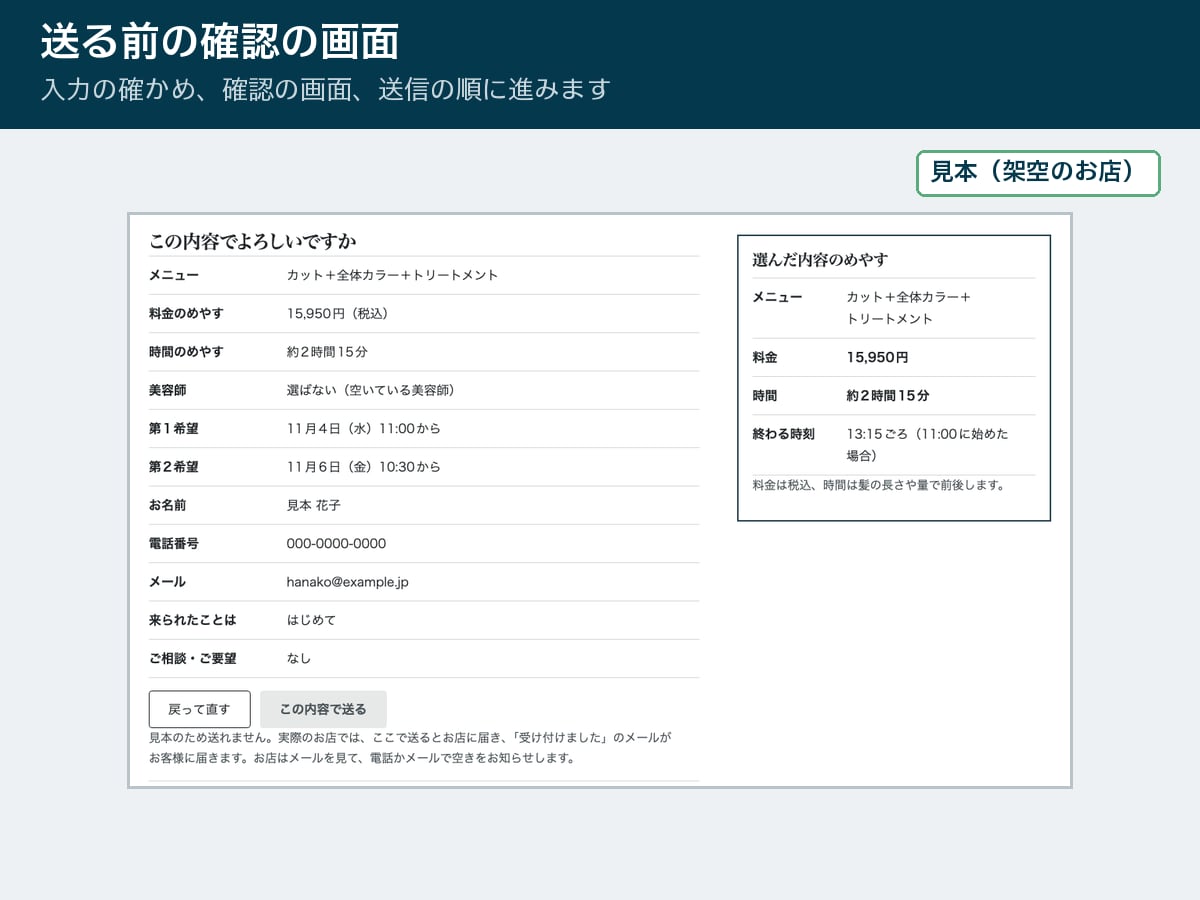1200x900 pixels.
Task: Click the menu value カット＋全体カラー＋トリートメント in main table
Action: [393, 275]
